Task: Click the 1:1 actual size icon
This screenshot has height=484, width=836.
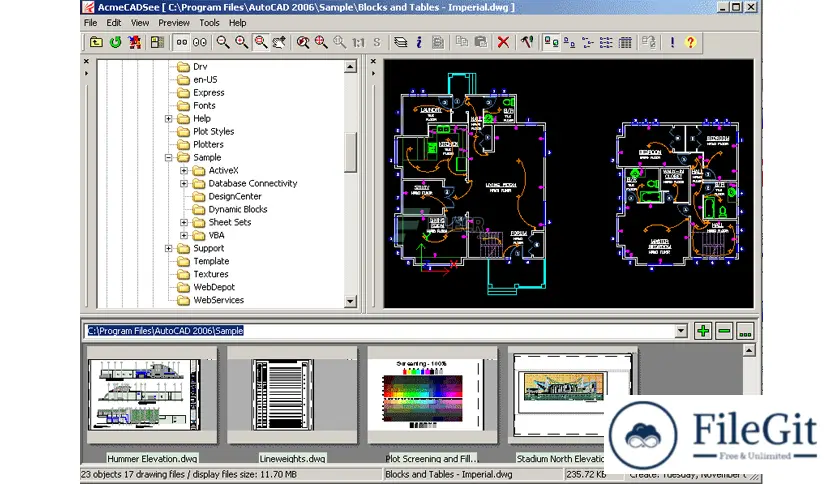Action: [x=358, y=42]
